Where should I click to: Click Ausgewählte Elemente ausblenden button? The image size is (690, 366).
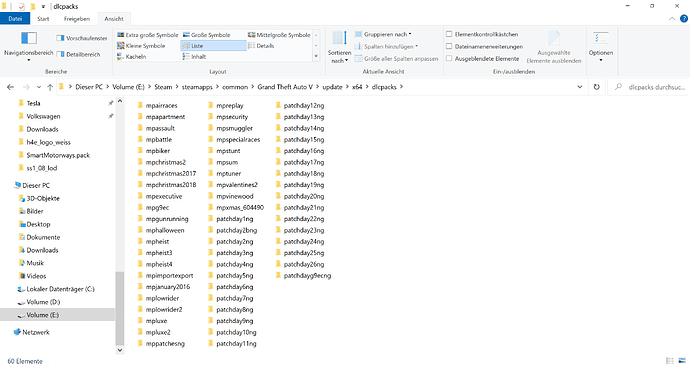[x=554, y=48]
